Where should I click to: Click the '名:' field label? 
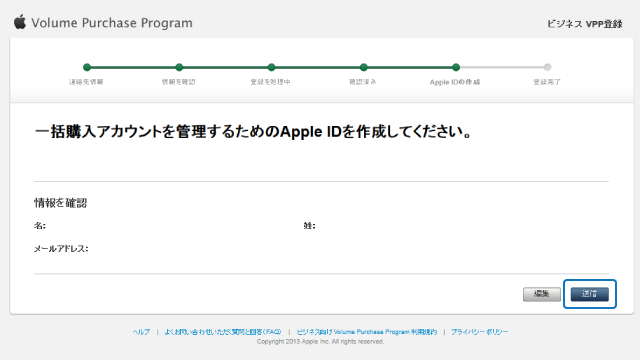[40, 226]
